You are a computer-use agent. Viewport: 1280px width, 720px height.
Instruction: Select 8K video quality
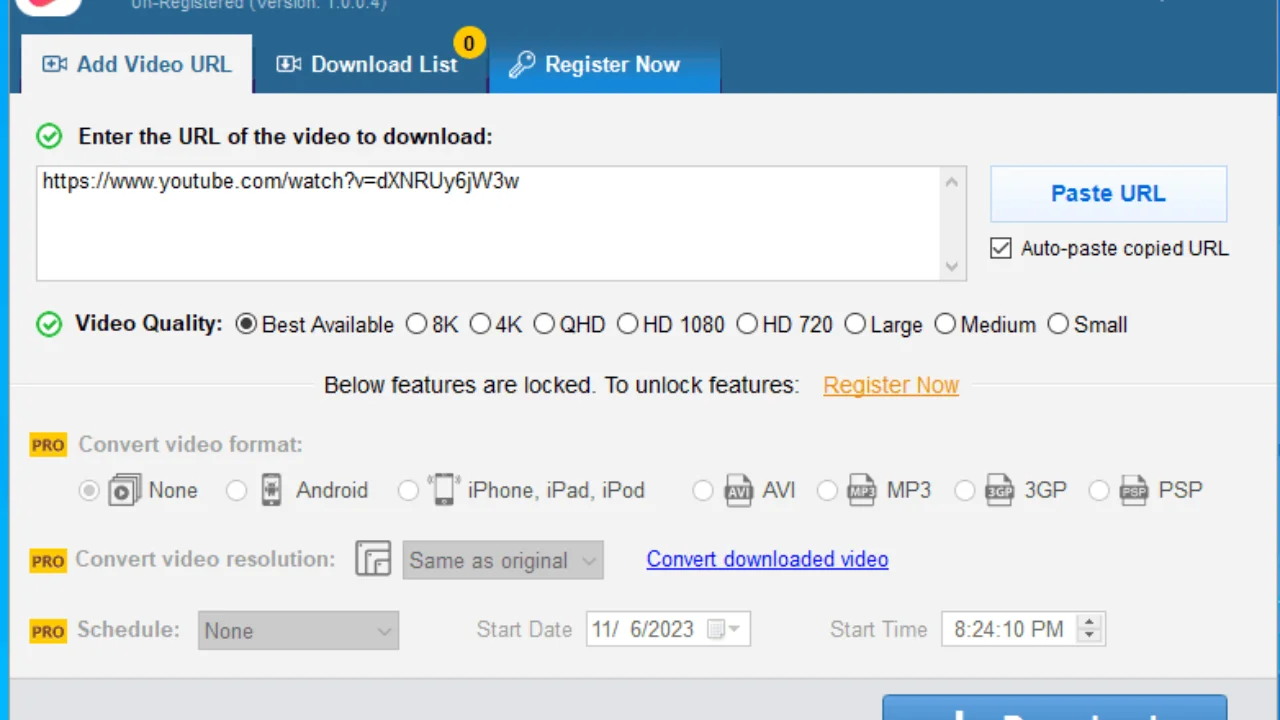pyautogui.click(x=416, y=325)
